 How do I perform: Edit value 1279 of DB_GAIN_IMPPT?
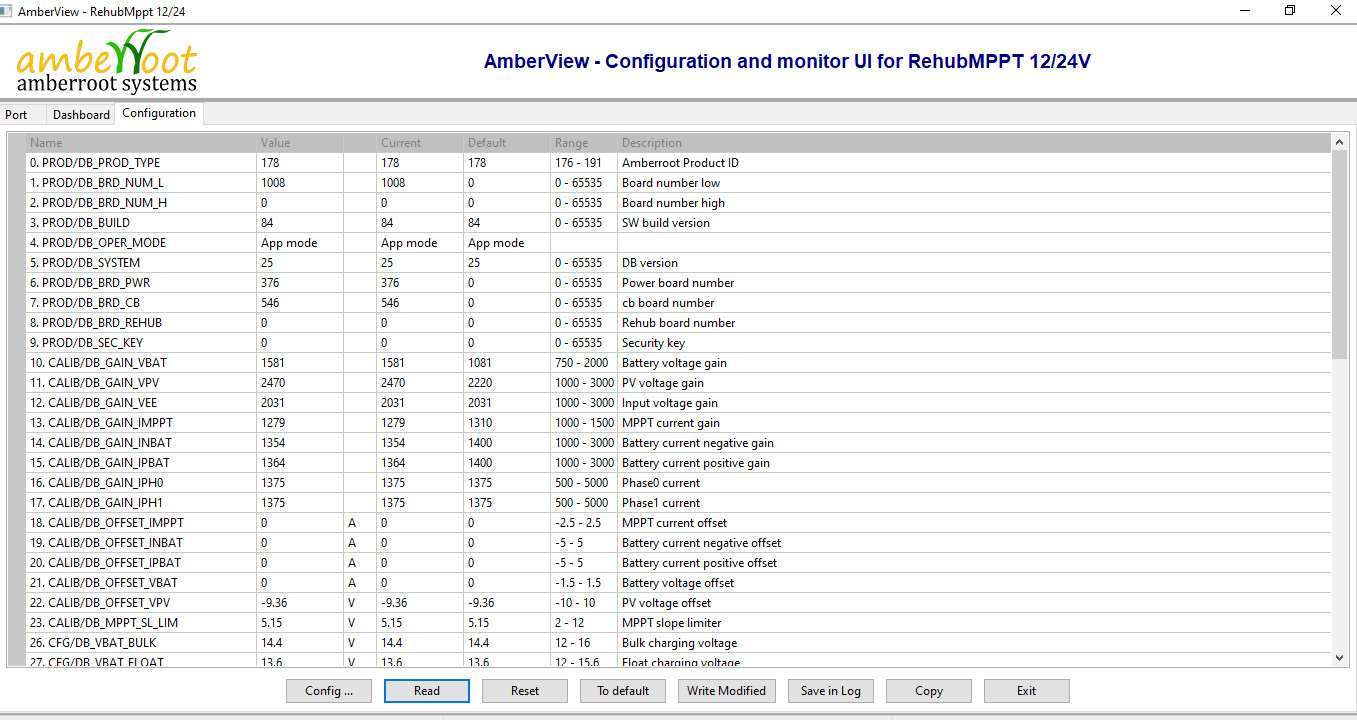[x=300, y=423]
